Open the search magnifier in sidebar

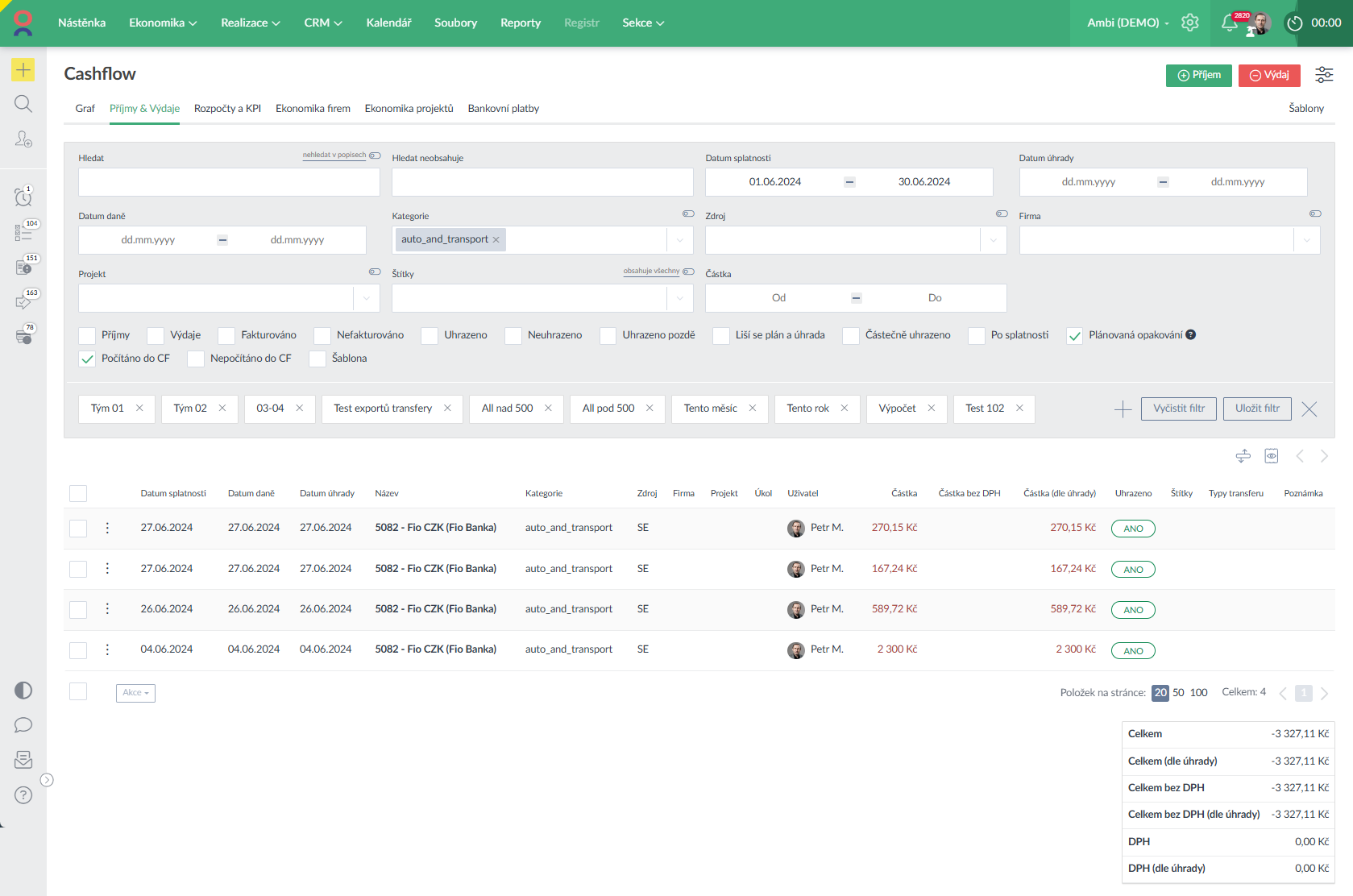coord(23,104)
